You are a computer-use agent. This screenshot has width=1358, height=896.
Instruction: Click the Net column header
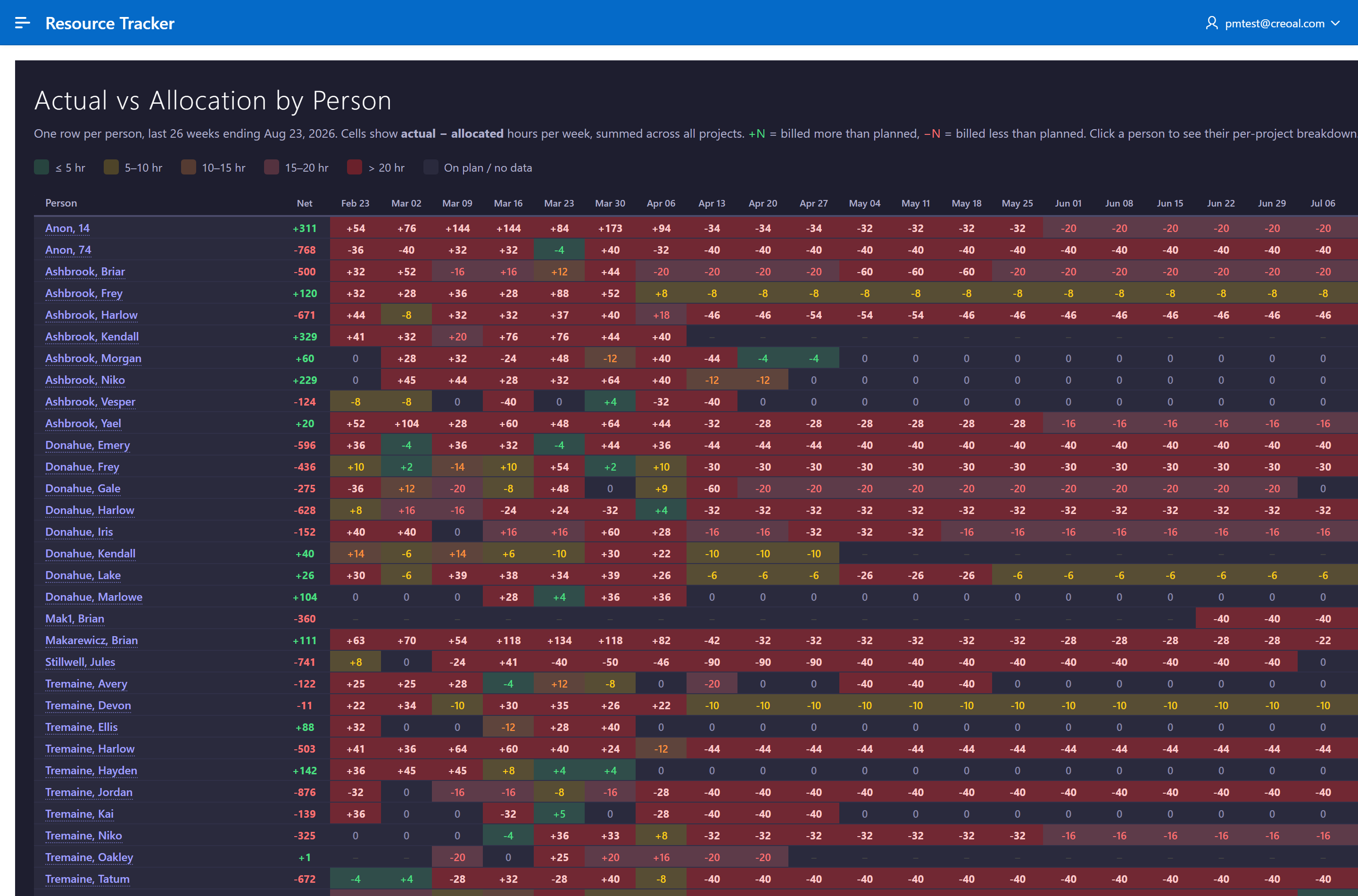(x=305, y=203)
